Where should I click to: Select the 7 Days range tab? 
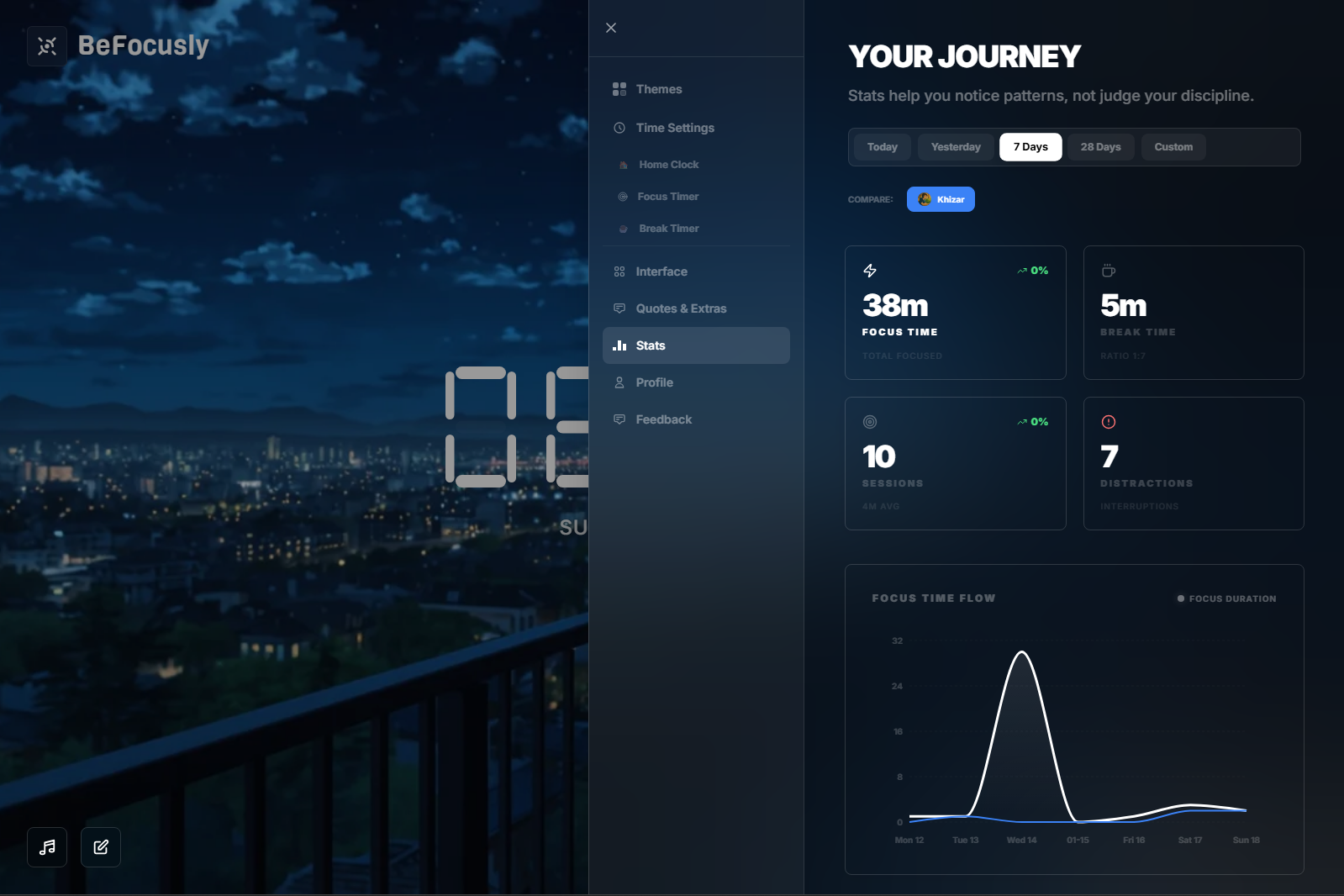click(1030, 147)
